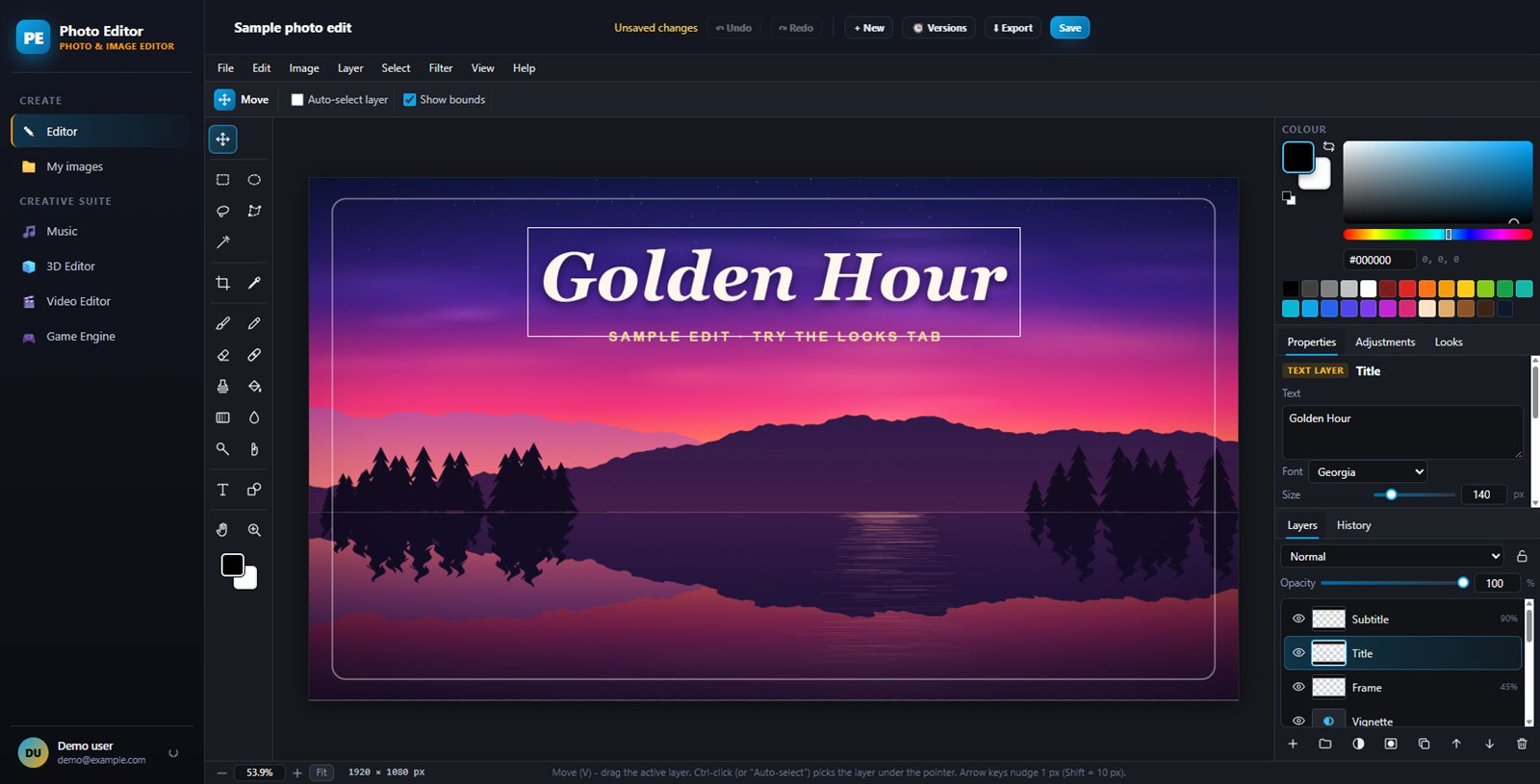Uncheck Show bounds checkbox
This screenshot has height=784, width=1540.
409,100
